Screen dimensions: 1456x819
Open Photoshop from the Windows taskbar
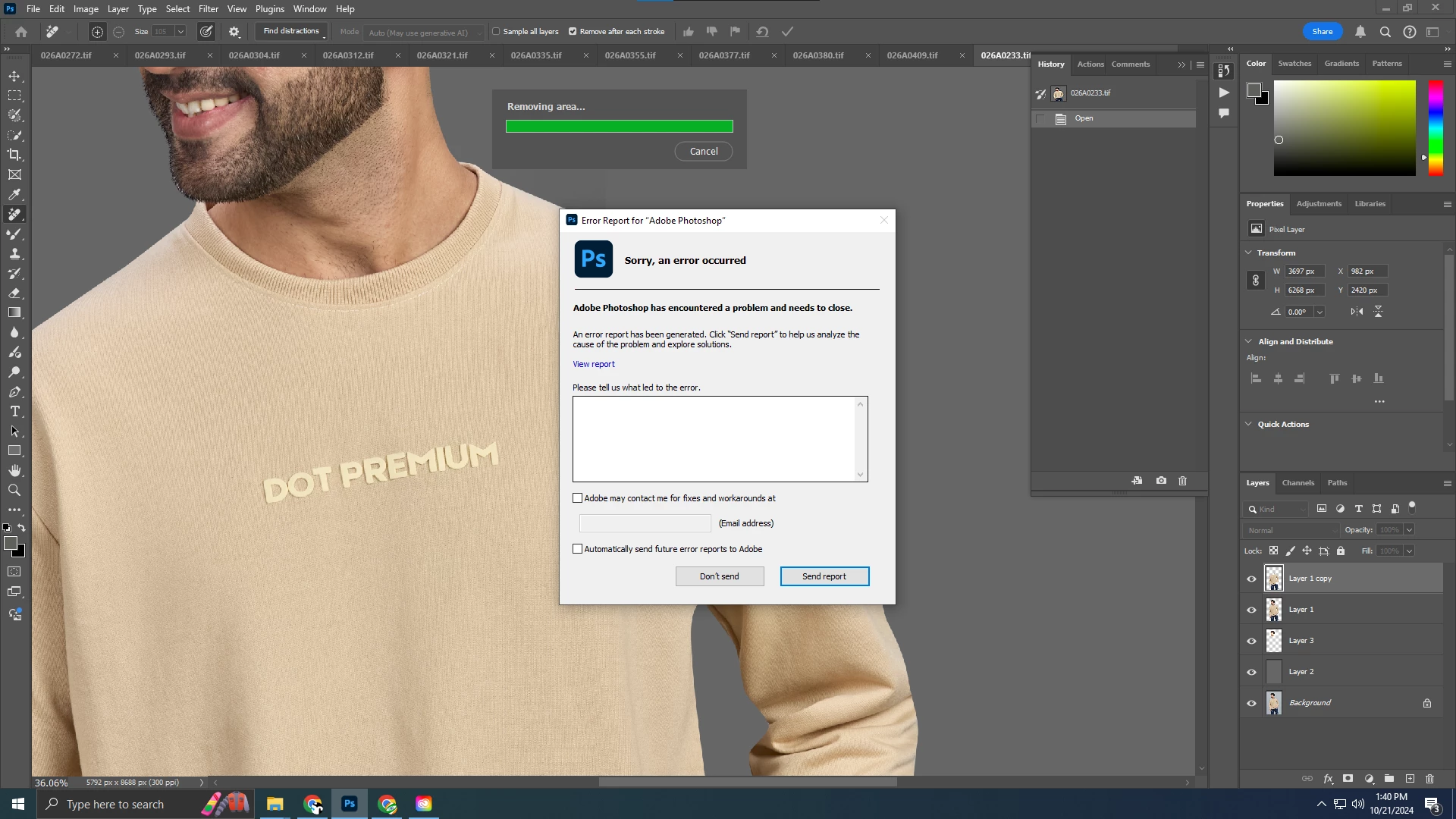click(350, 804)
